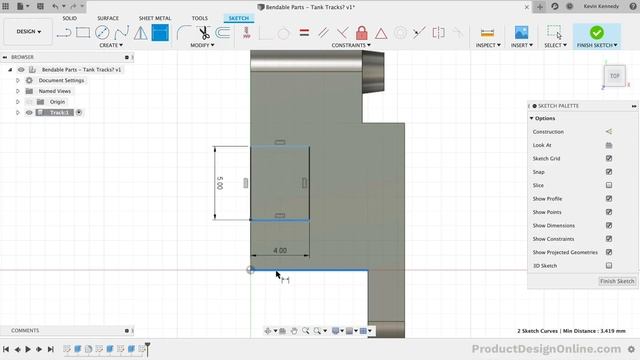640x360 pixels.
Task: Switch to the SURFACE tab
Action: [108, 18]
